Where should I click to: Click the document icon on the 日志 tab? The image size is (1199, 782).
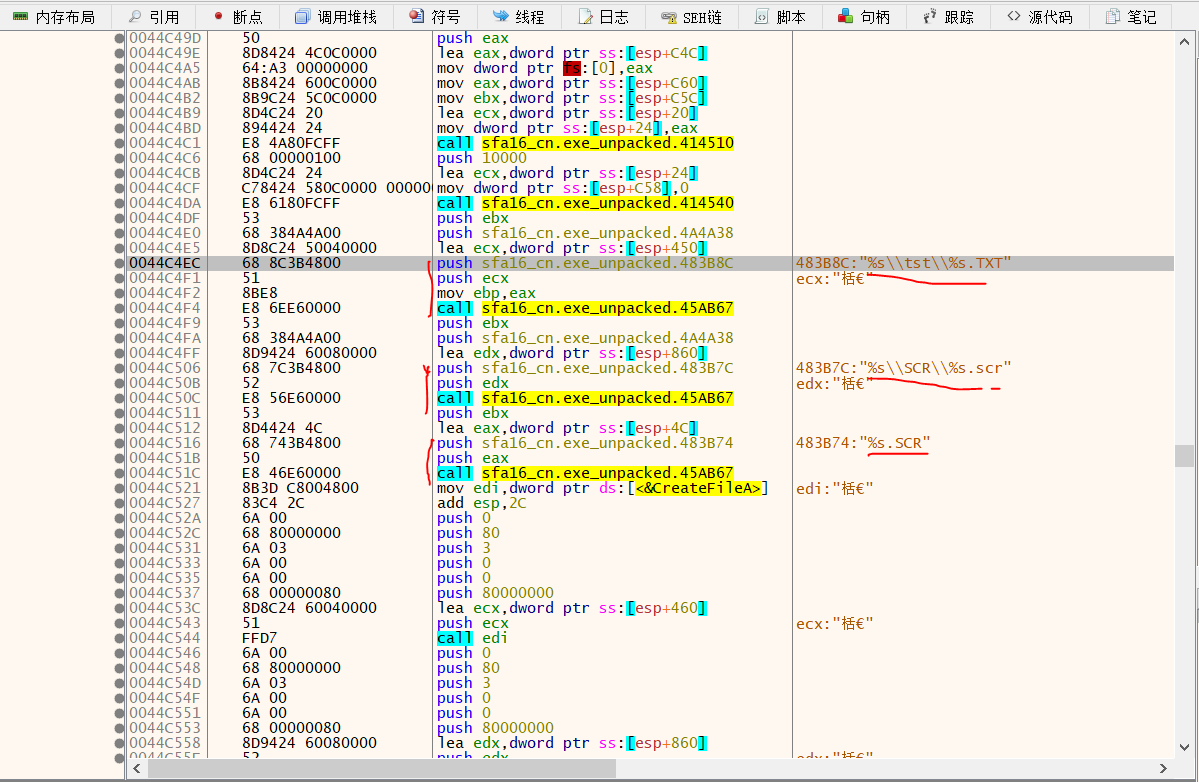click(585, 17)
